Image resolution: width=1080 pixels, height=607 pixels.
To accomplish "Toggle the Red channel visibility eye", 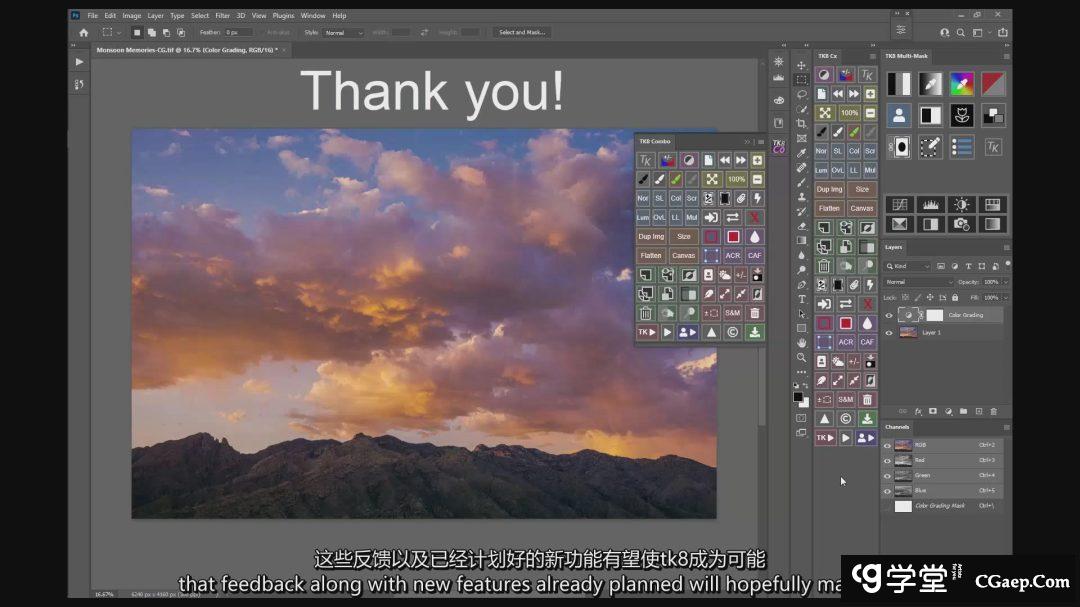I will (x=887, y=461).
